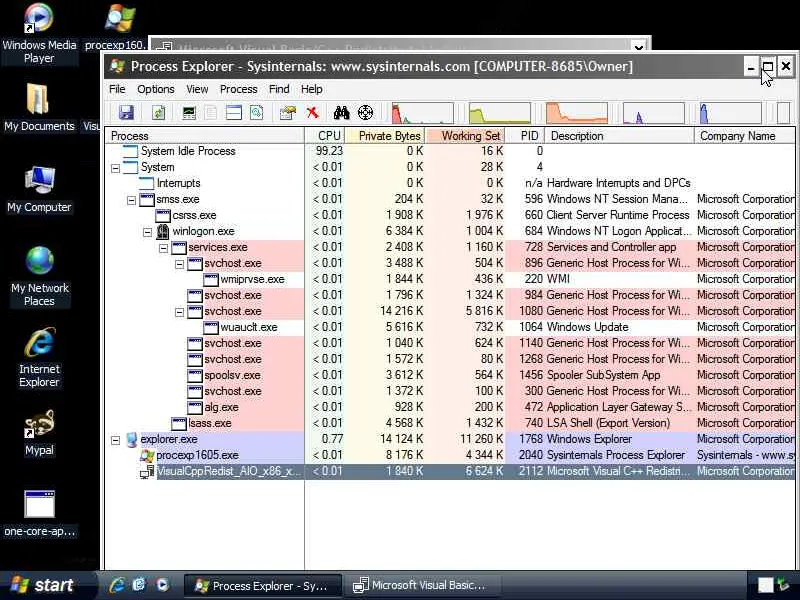800x600 pixels.
Task: Click the orange physical memory mini graph
Action: [577, 113]
